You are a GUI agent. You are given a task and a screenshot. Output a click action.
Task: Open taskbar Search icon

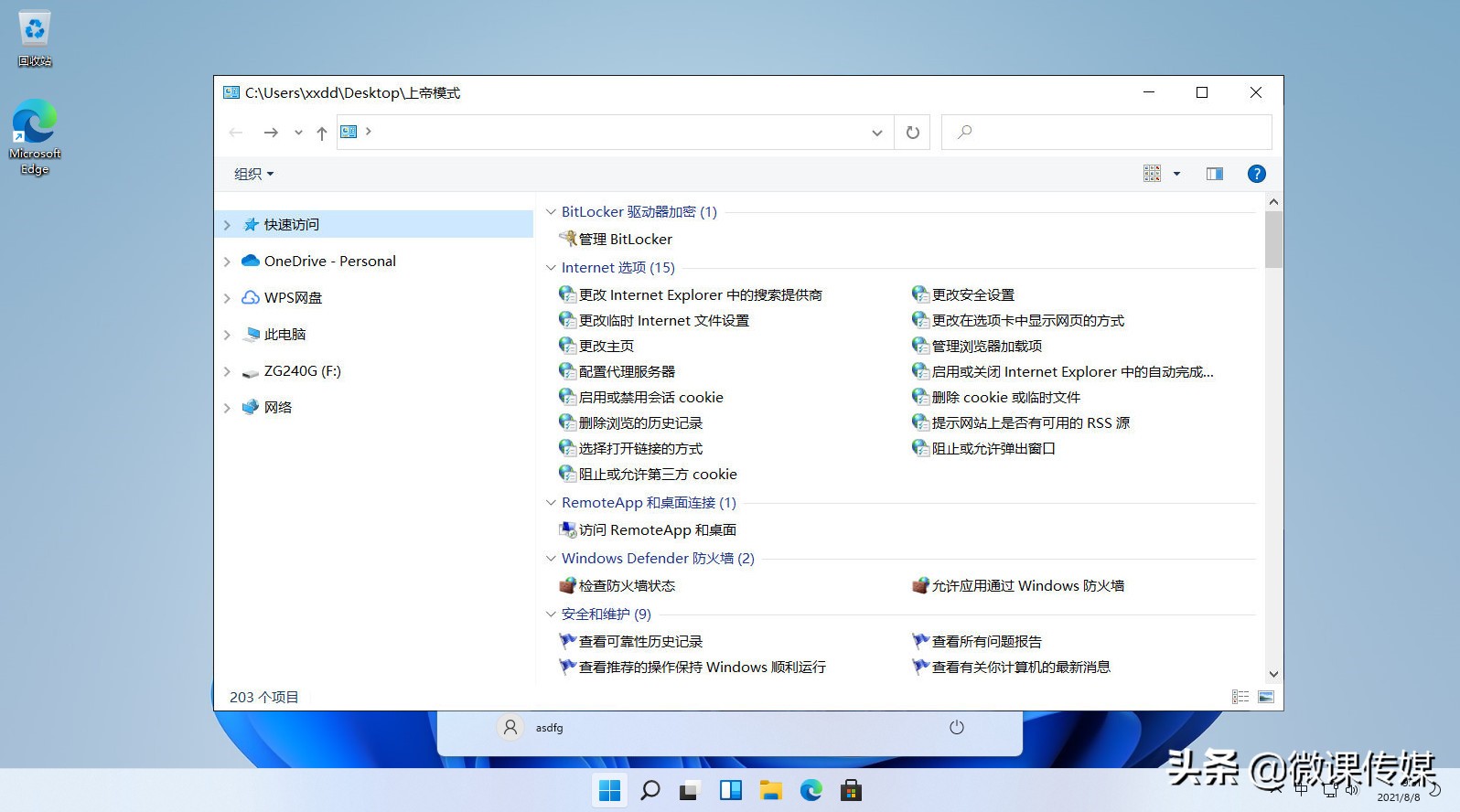pyautogui.click(x=649, y=790)
